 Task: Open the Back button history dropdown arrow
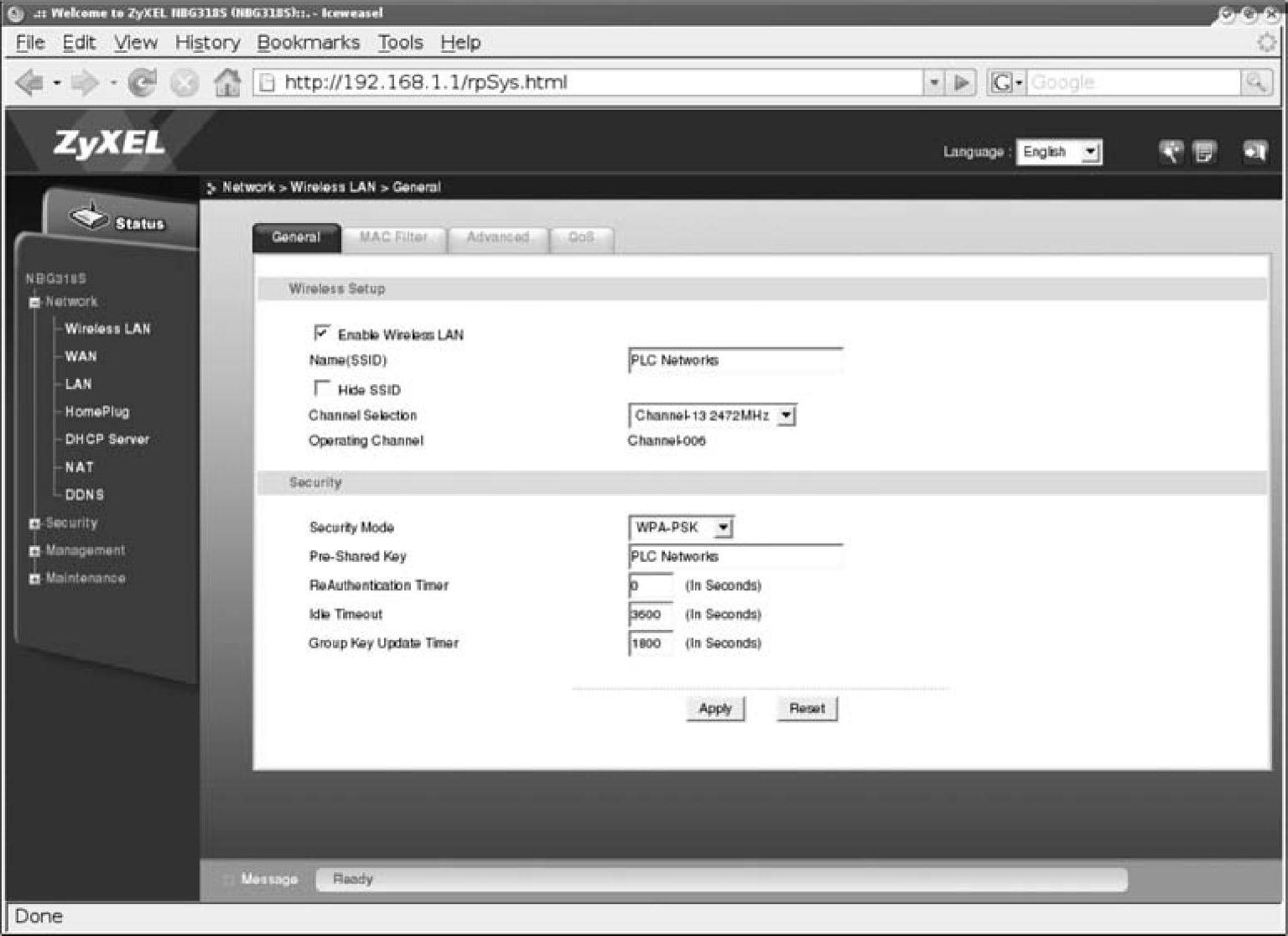click(57, 83)
